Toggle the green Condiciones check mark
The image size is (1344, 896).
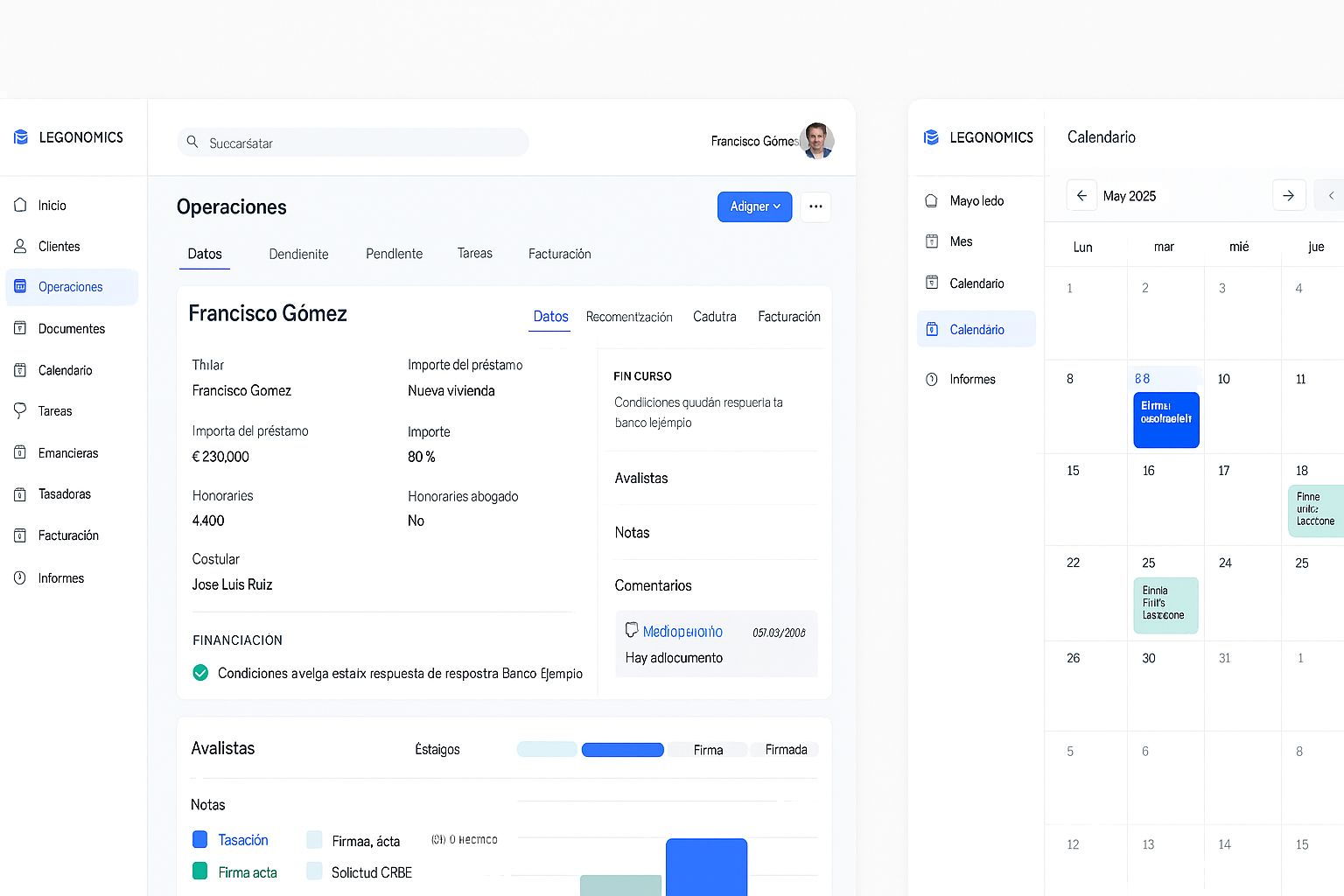(200, 673)
